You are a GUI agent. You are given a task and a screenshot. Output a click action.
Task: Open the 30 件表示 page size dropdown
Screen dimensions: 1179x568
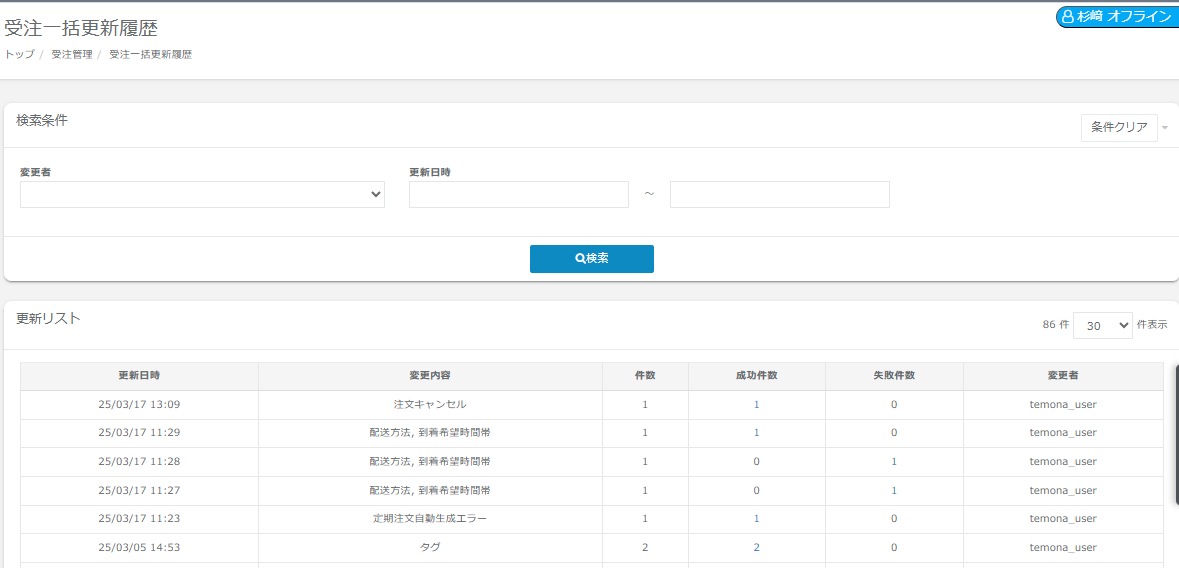[x=1103, y=325]
